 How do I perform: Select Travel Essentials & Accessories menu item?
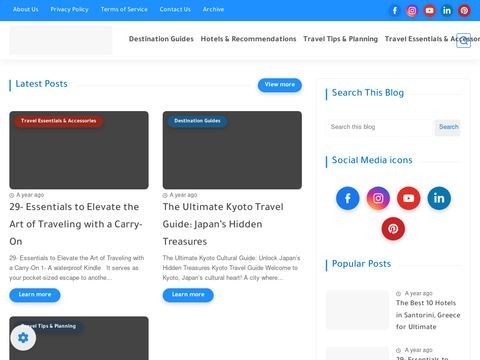(x=432, y=39)
